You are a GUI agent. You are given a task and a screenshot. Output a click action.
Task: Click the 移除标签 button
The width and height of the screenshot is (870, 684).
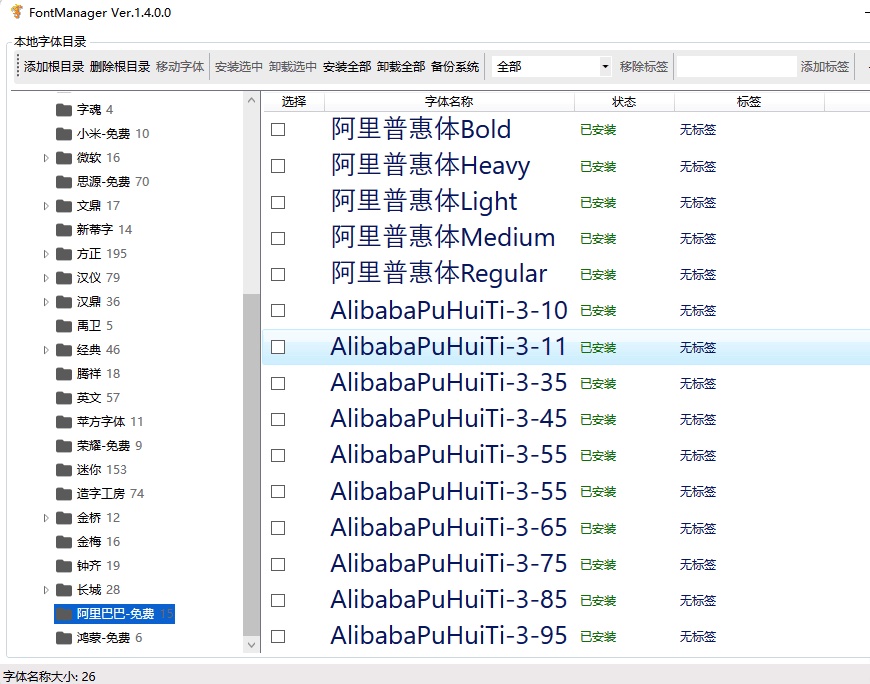pyautogui.click(x=644, y=66)
